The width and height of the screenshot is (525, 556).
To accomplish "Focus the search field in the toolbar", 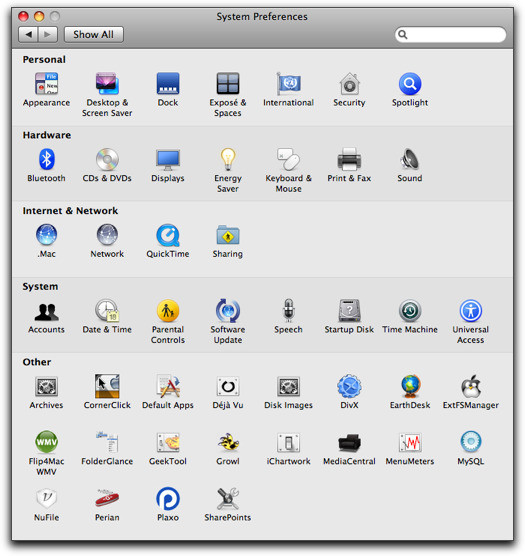I will coord(450,34).
